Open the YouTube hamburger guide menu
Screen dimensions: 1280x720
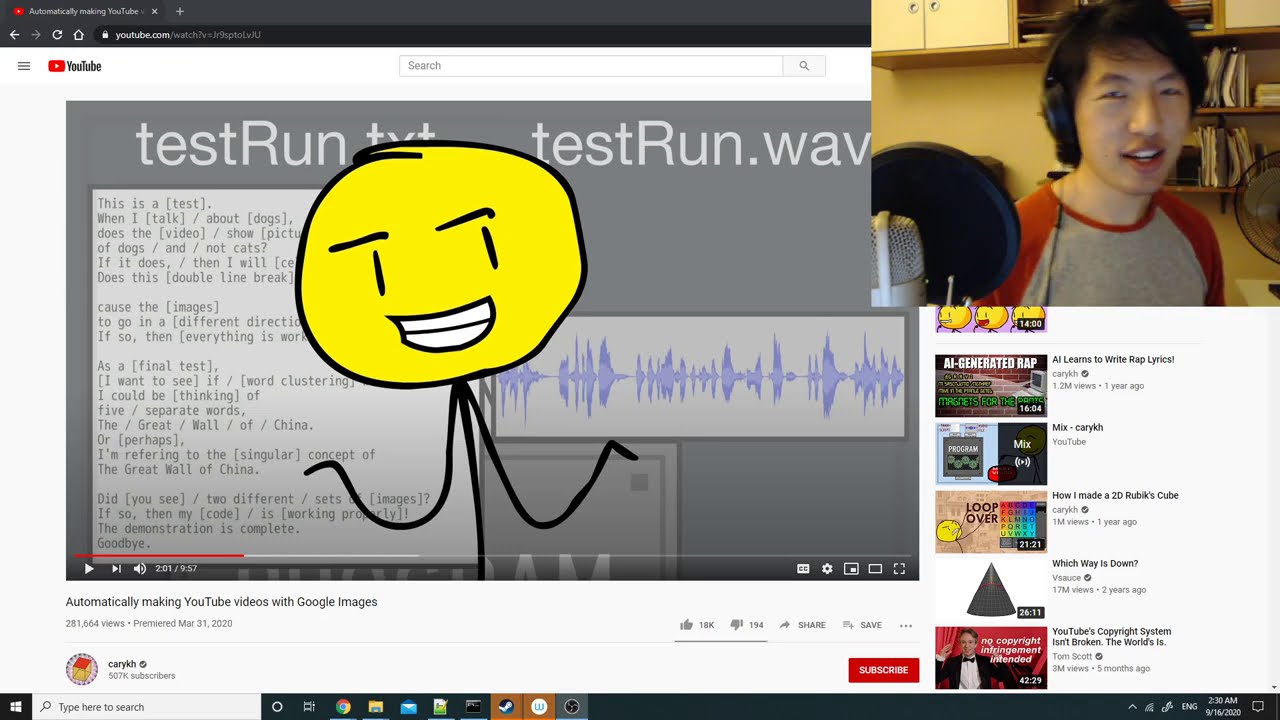coord(24,66)
